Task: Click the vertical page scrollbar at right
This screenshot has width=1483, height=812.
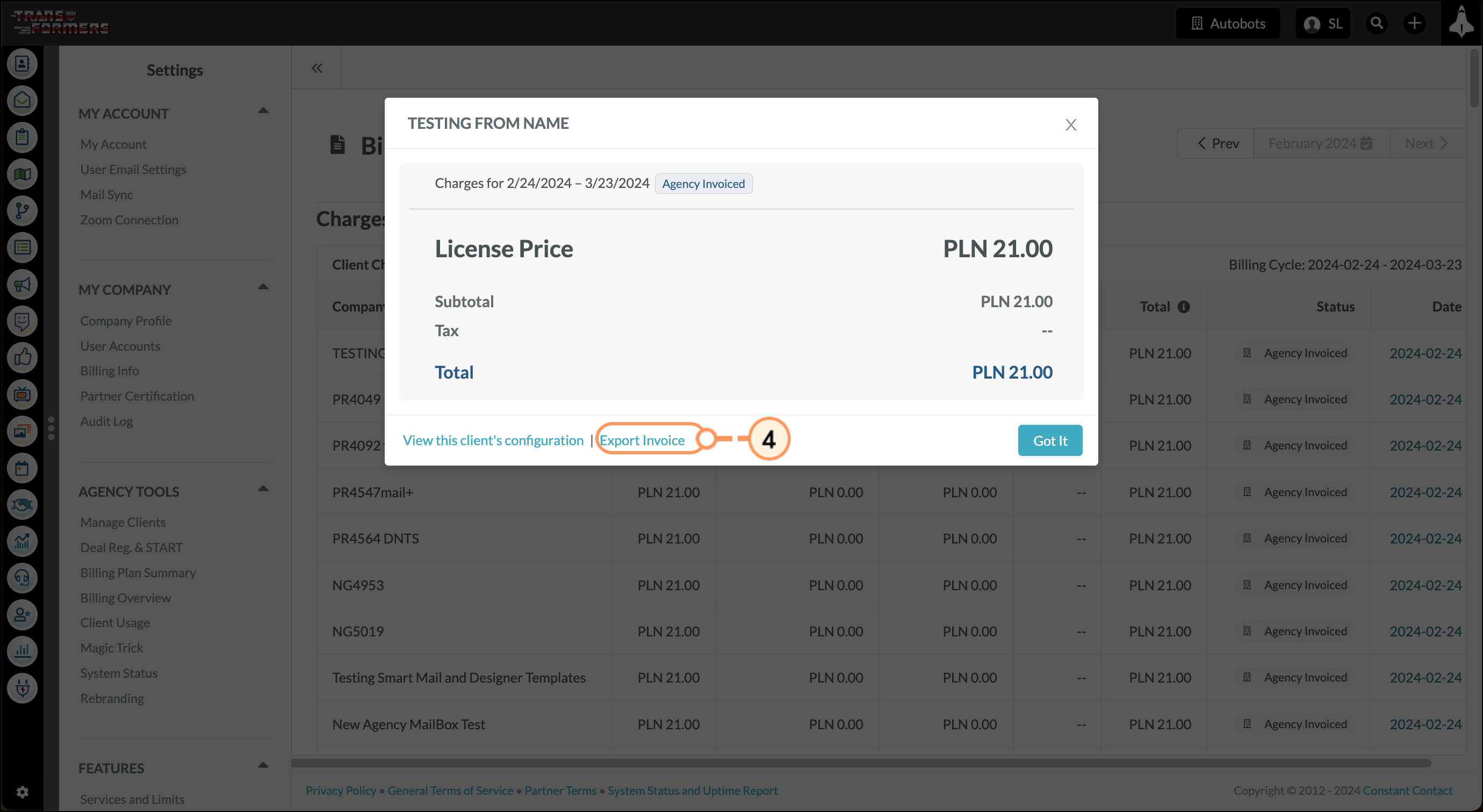Action: 1475,78
